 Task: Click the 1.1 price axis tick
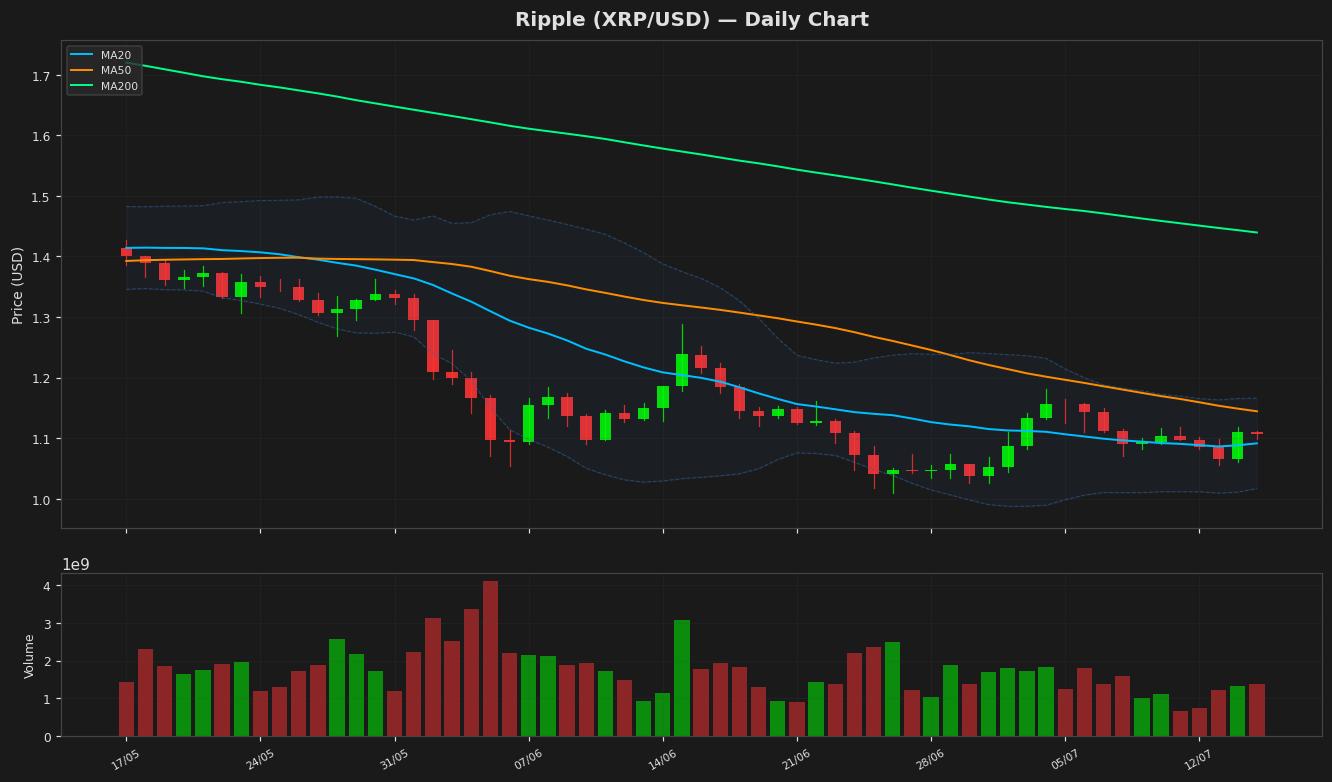[x=42, y=439]
